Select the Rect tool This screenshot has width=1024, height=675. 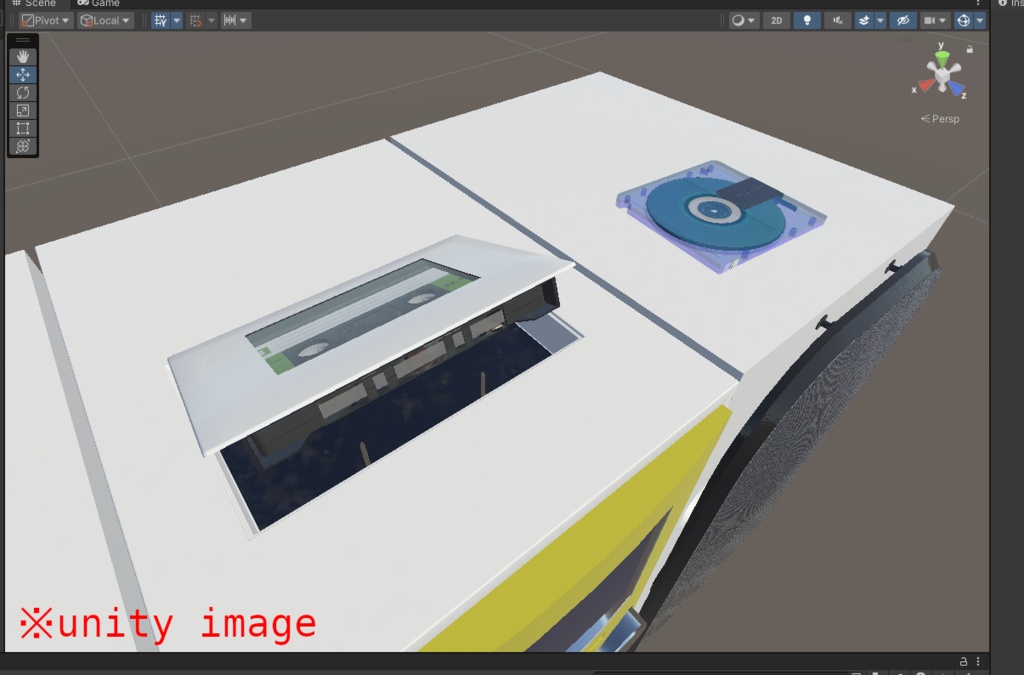[x=22, y=129]
